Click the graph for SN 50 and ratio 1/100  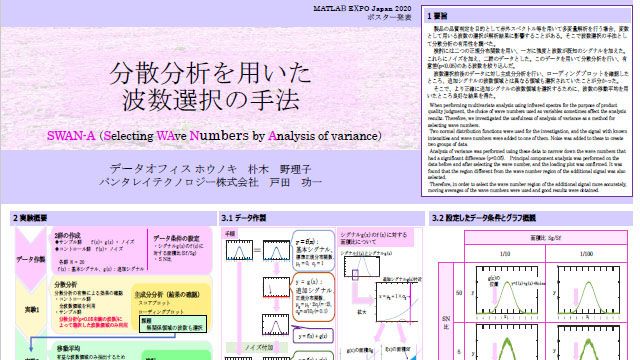[x=589, y=290]
